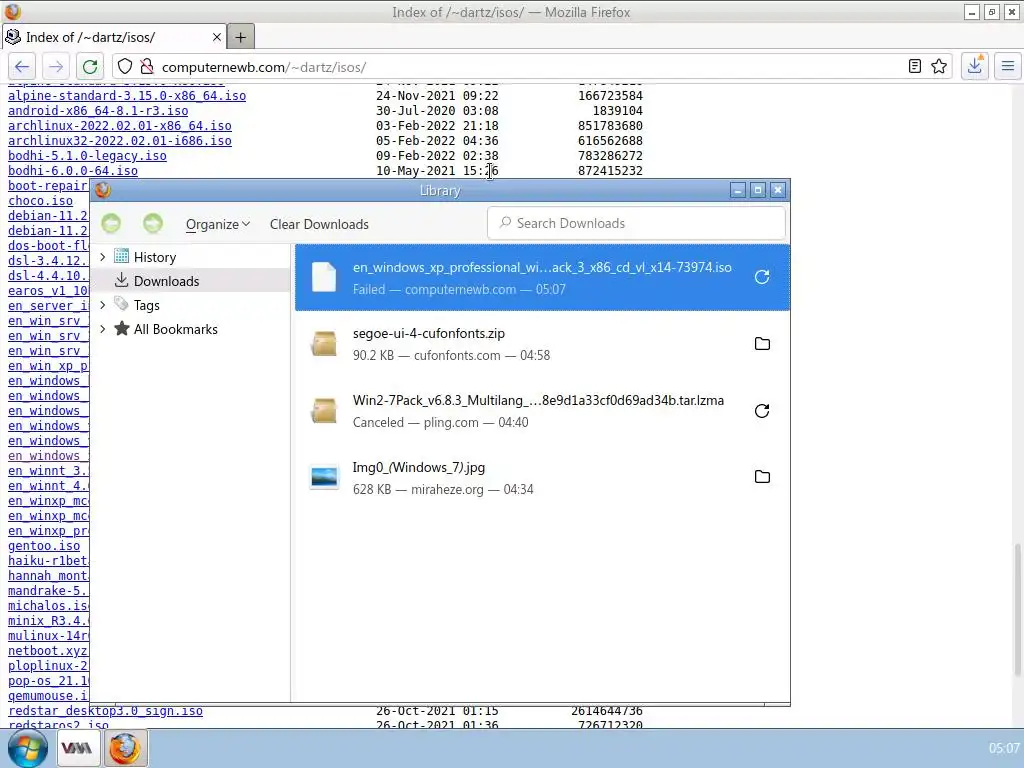The height and width of the screenshot is (768, 1024).
Task: Go forward in Firefox browser
Action: 56,67
